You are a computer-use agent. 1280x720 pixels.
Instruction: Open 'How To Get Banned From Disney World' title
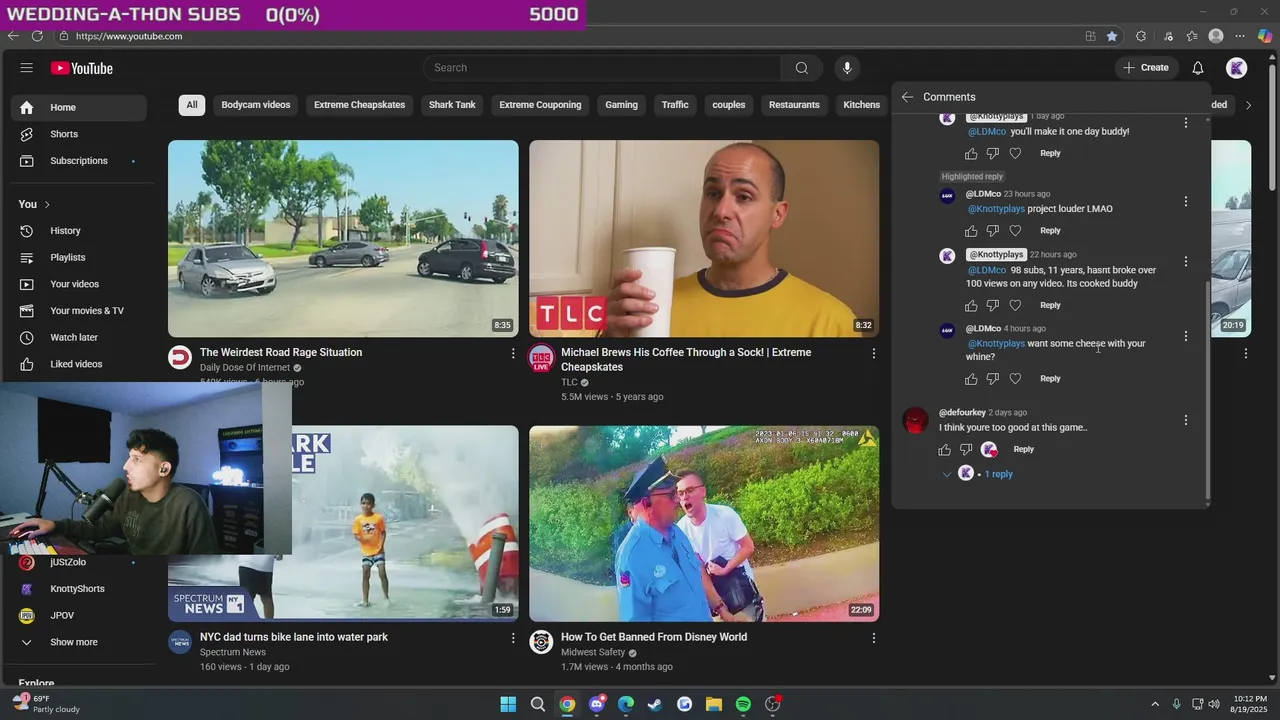654,637
